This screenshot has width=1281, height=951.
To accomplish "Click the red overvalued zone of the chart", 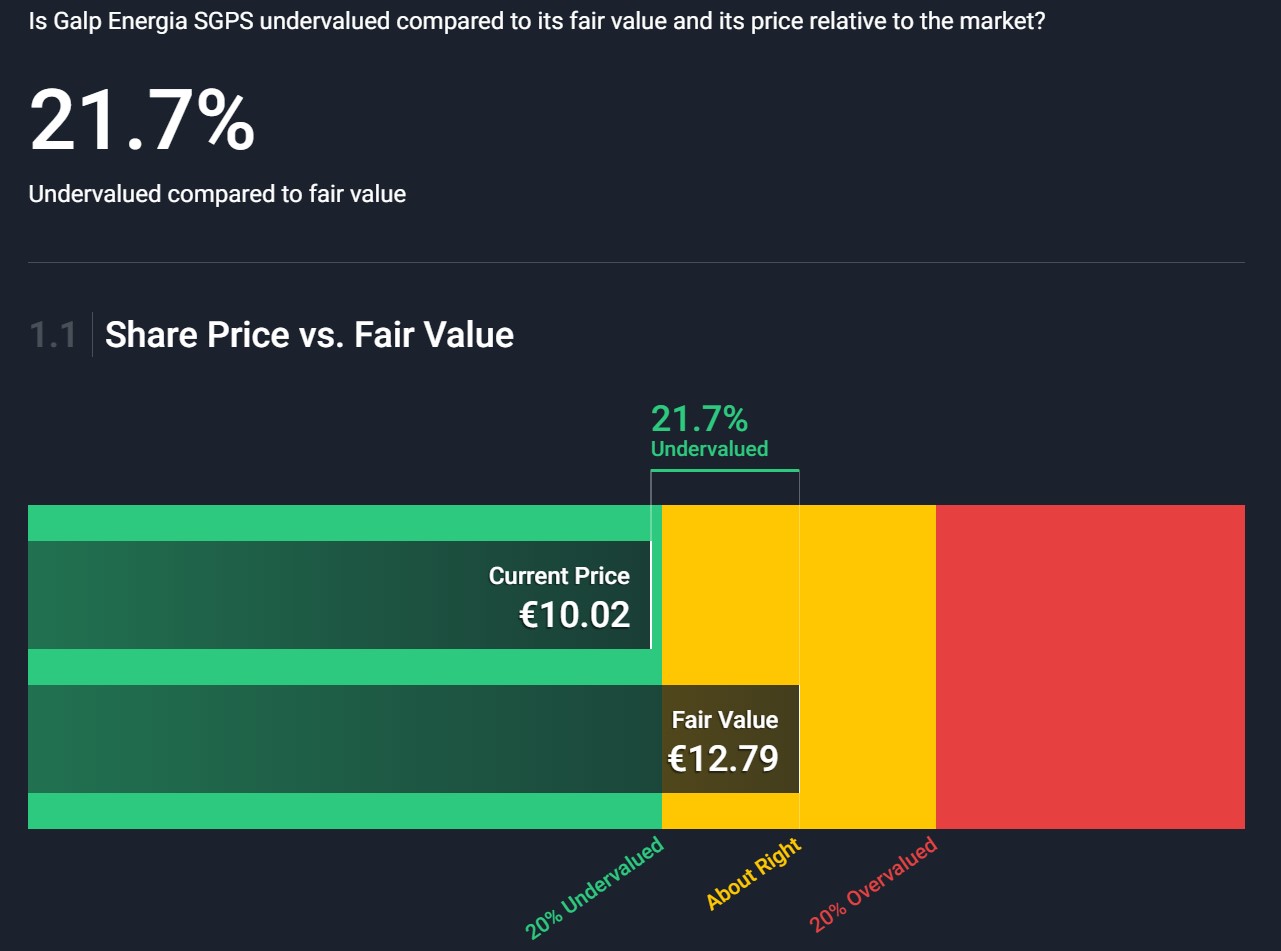I will pyautogui.click(x=1090, y=666).
